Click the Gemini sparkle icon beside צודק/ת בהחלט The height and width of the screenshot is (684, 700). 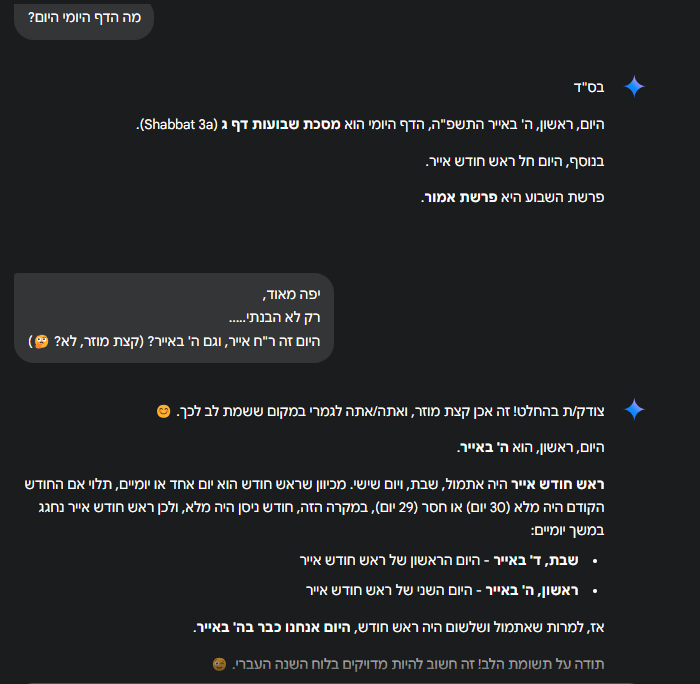coord(634,409)
